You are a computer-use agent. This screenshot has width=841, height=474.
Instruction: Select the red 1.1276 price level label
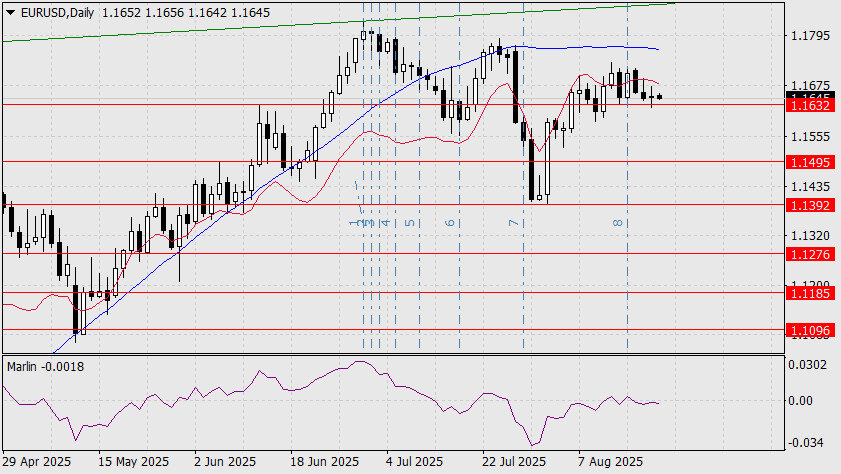[810, 254]
